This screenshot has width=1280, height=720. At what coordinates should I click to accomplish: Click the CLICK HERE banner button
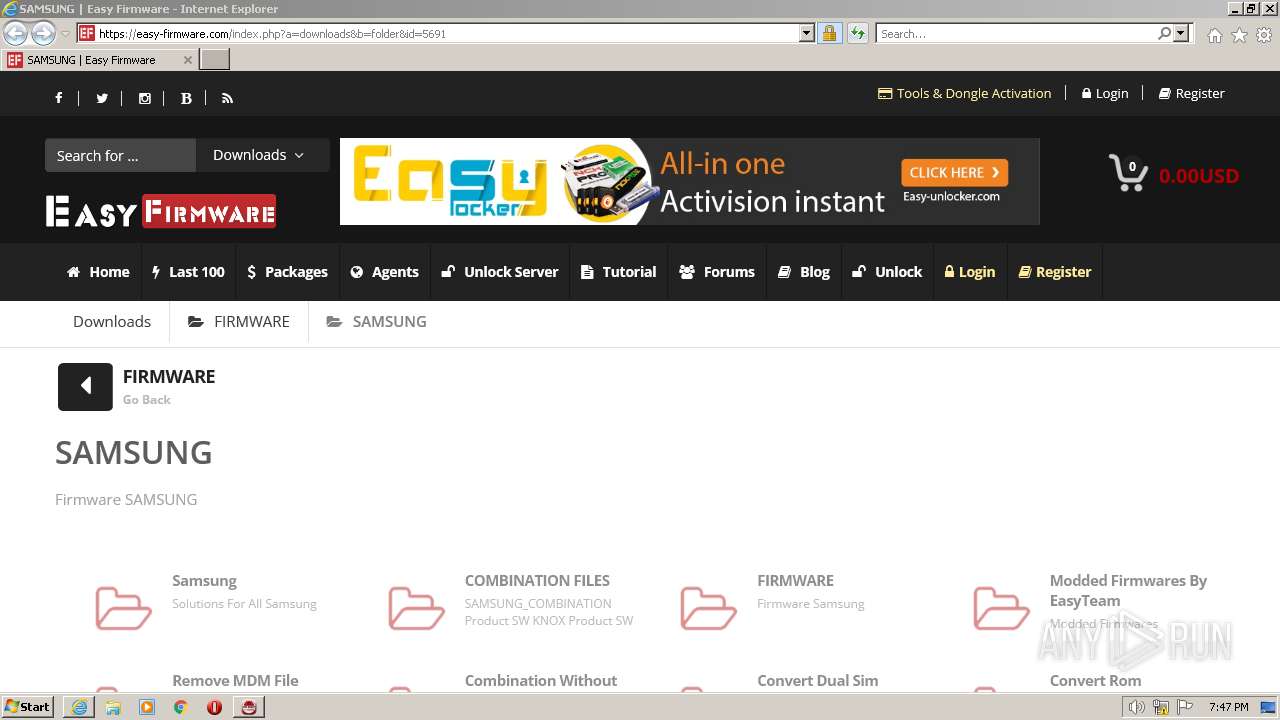[x=954, y=172]
